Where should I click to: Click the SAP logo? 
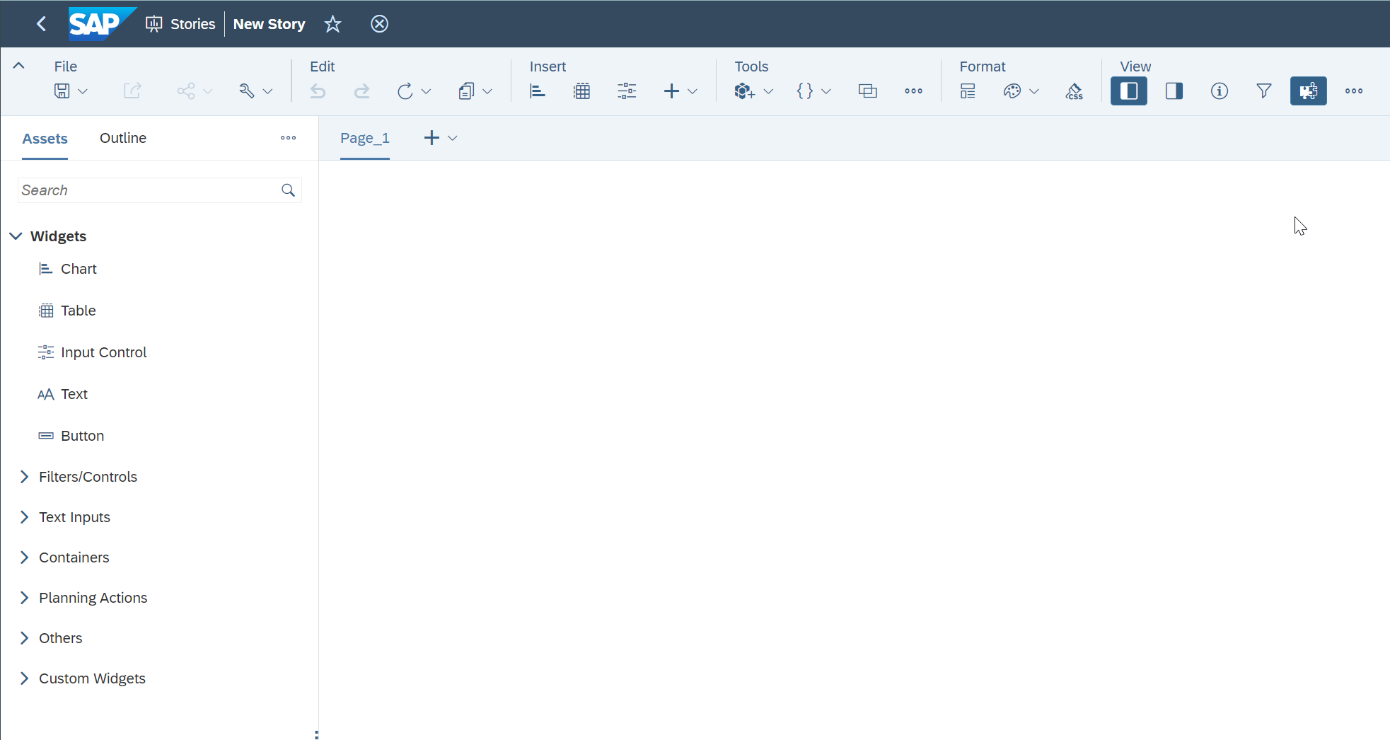[x=102, y=24]
